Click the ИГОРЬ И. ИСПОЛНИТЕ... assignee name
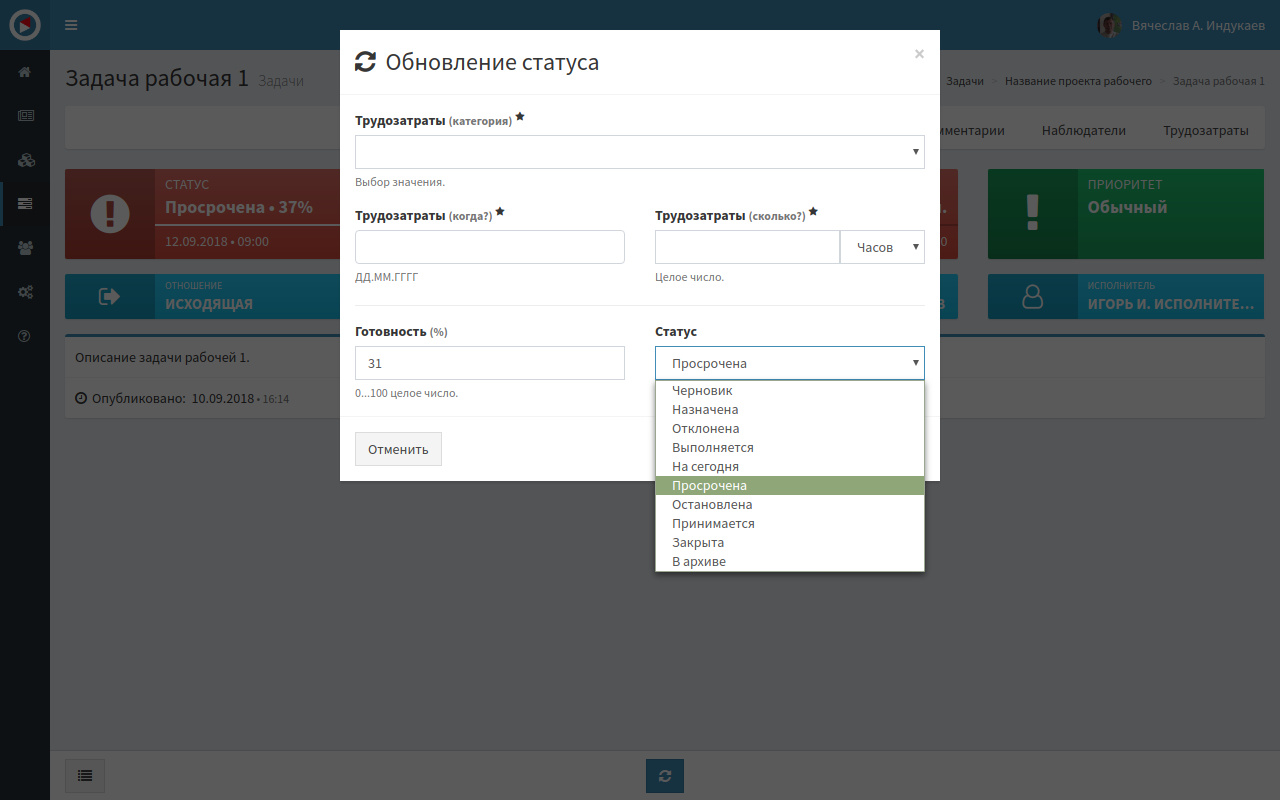The width and height of the screenshot is (1280, 800). point(1171,304)
